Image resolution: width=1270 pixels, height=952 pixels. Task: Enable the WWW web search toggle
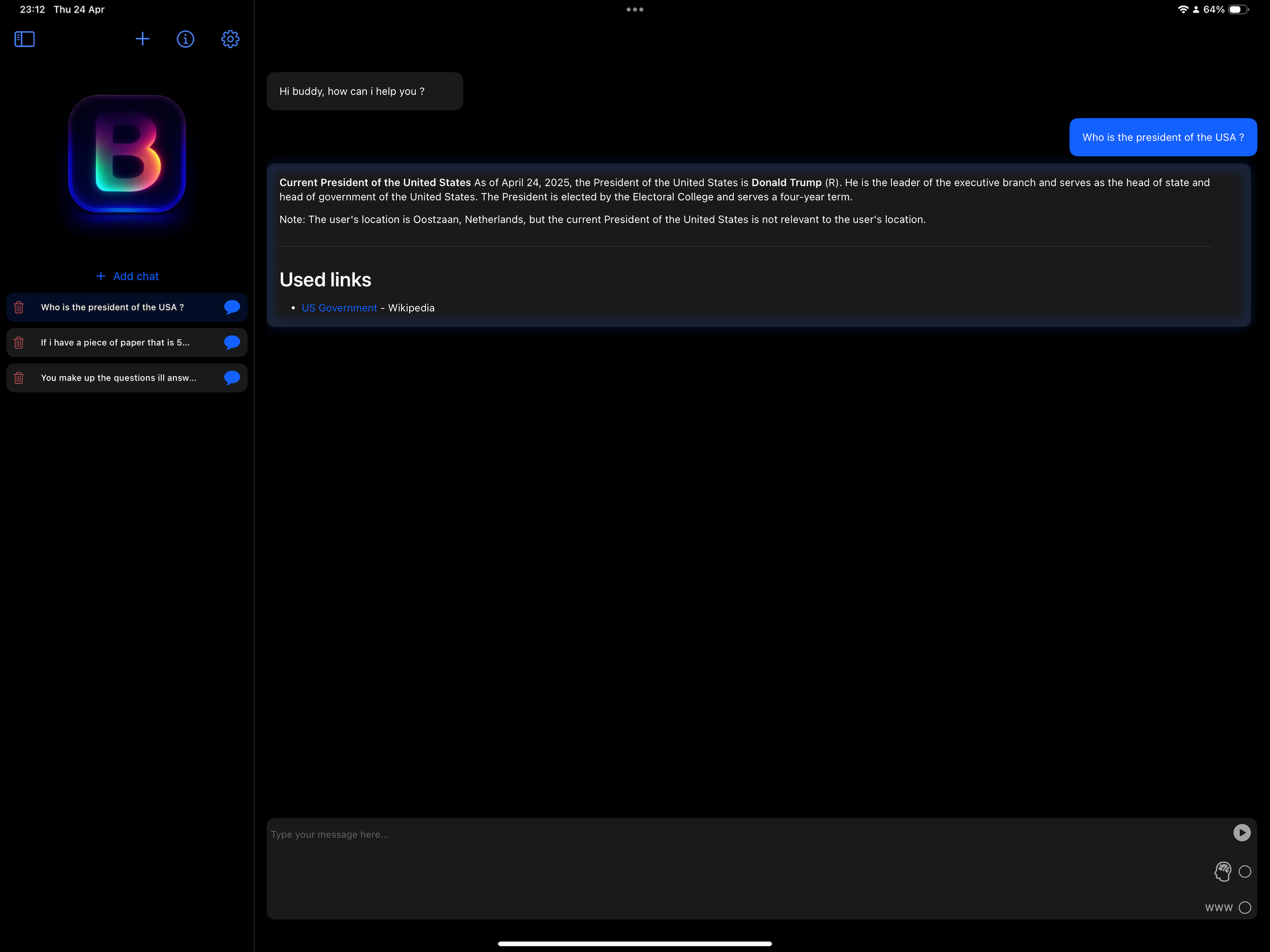click(x=1245, y=908)
